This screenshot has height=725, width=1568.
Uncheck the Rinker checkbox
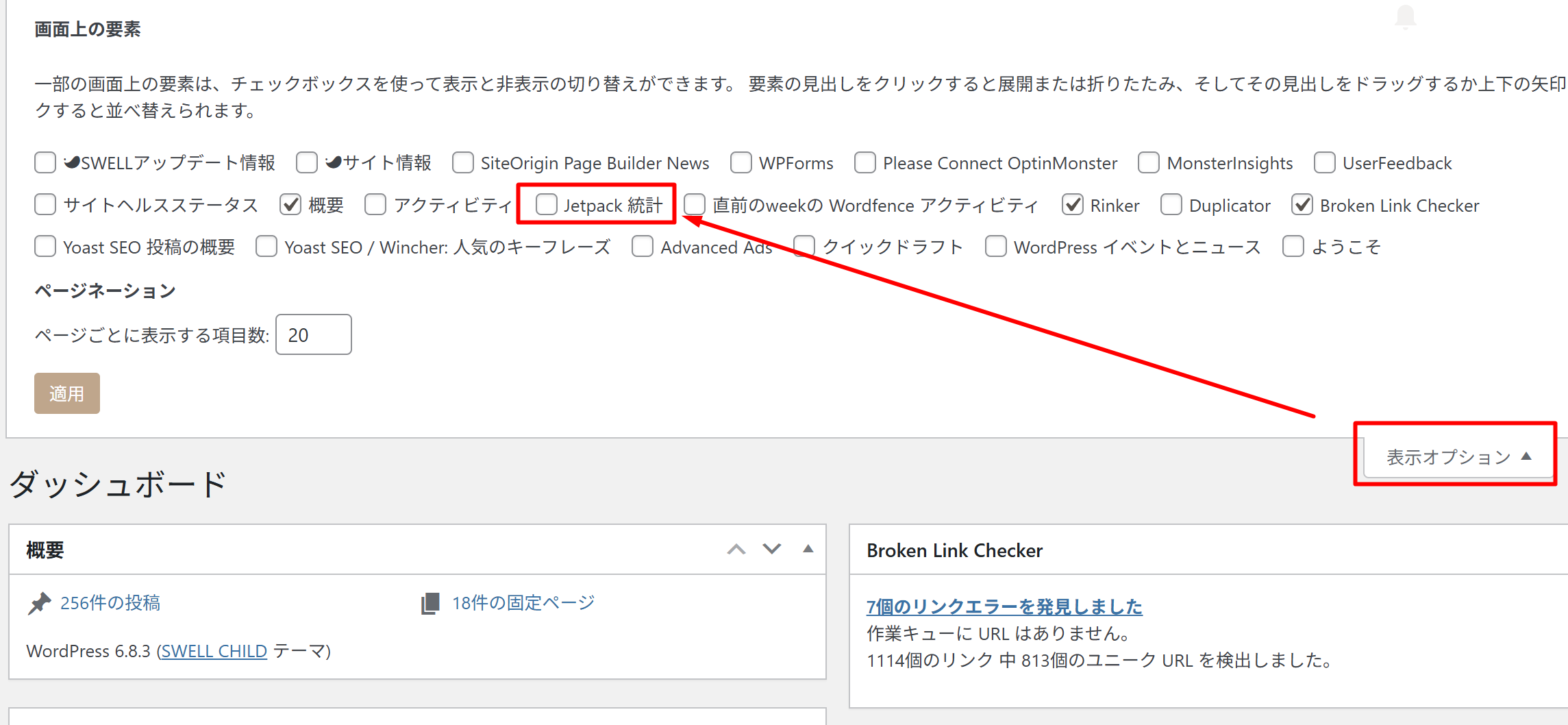tap(1073, 205)
